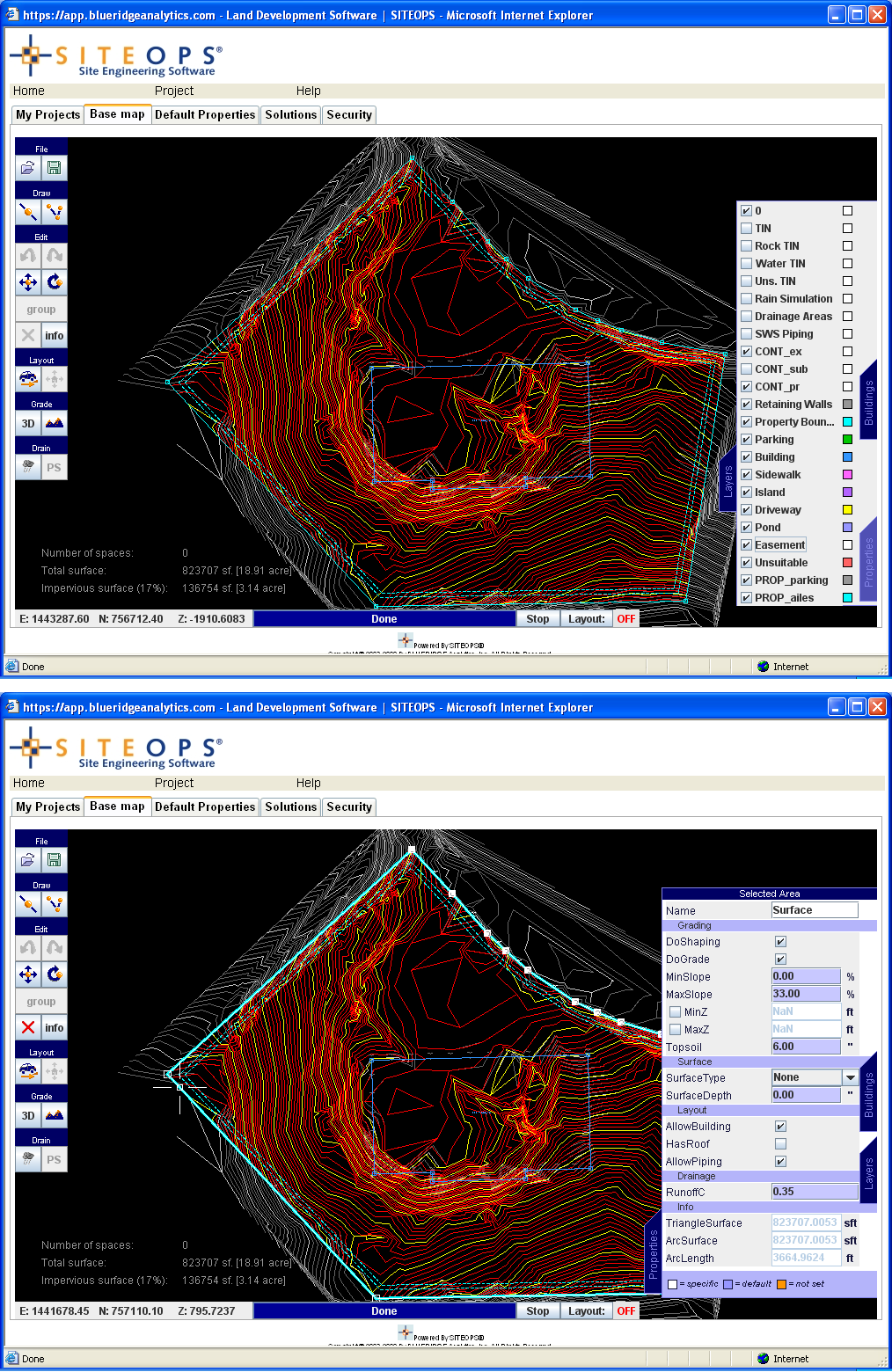
Task: Click parking layout car icon, top window
Action: (28, 379)
